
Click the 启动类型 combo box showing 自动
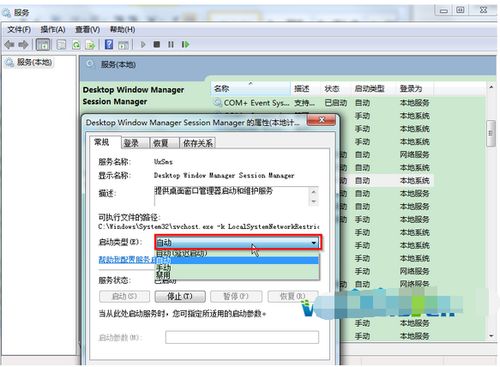[238, 243]
